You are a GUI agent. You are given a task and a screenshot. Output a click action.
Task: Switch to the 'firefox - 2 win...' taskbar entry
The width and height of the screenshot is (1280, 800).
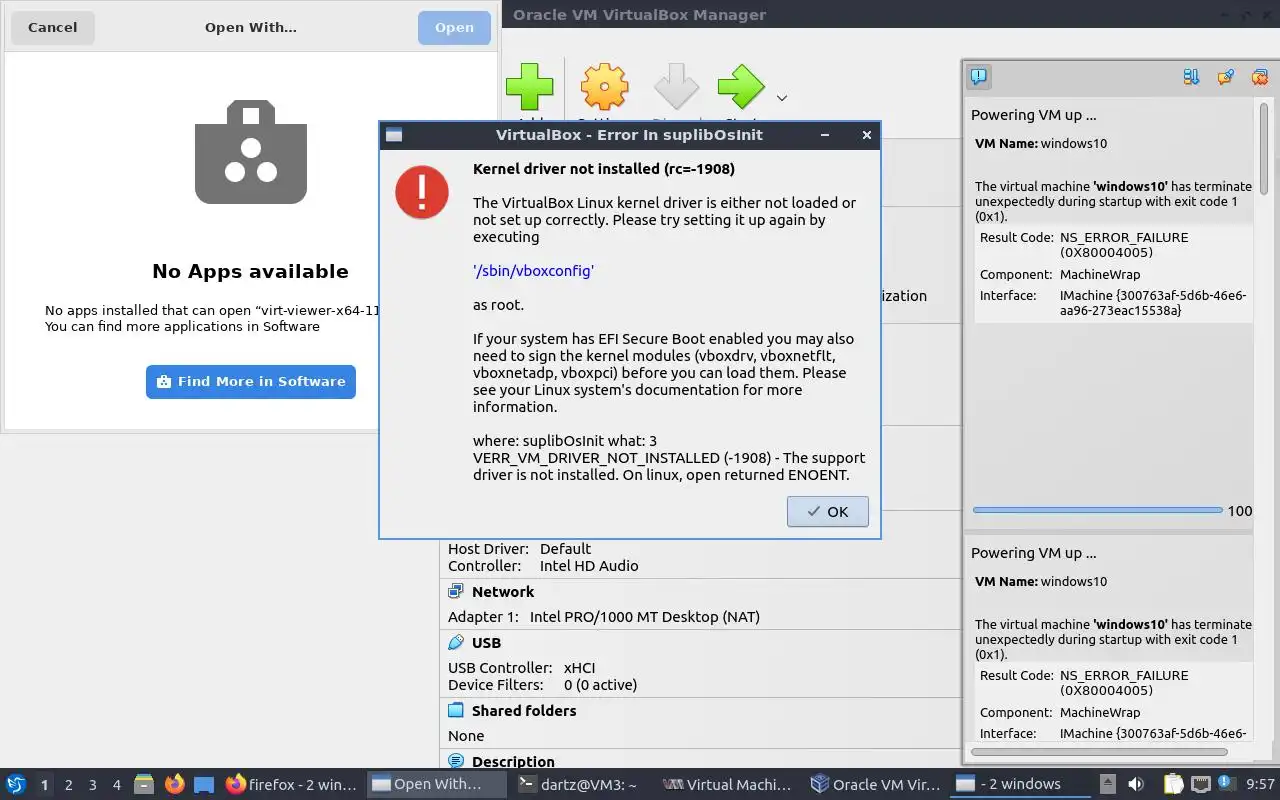click(x=291, y=785)
